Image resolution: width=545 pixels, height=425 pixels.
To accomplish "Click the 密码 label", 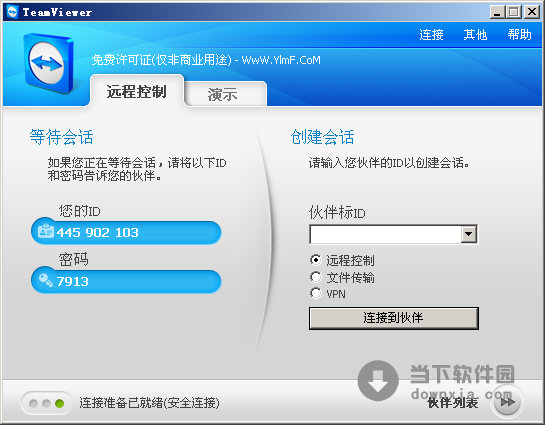I will pos(73,260).
